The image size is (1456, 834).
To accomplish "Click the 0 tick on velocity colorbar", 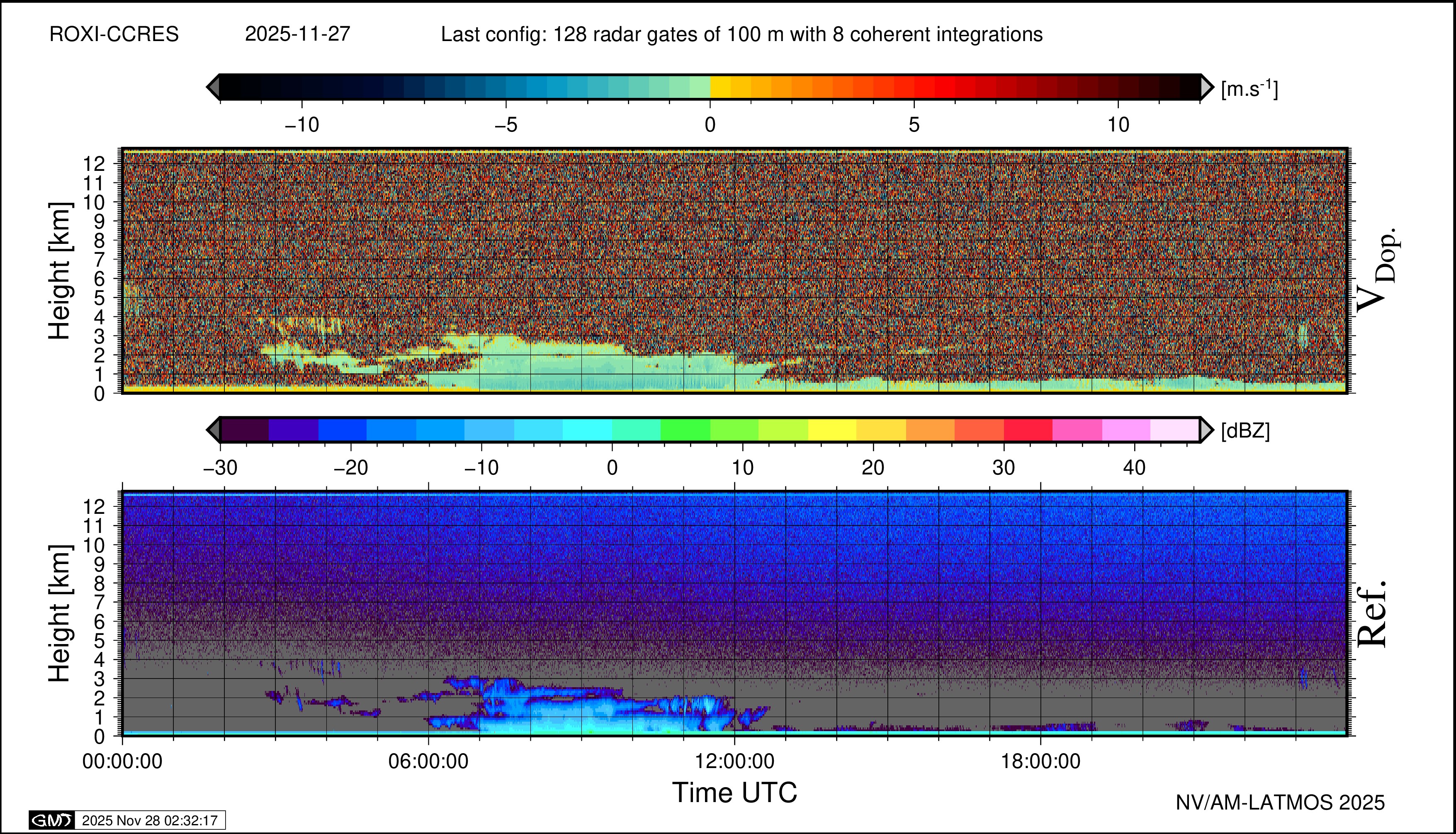I will (x=710, y=124).
